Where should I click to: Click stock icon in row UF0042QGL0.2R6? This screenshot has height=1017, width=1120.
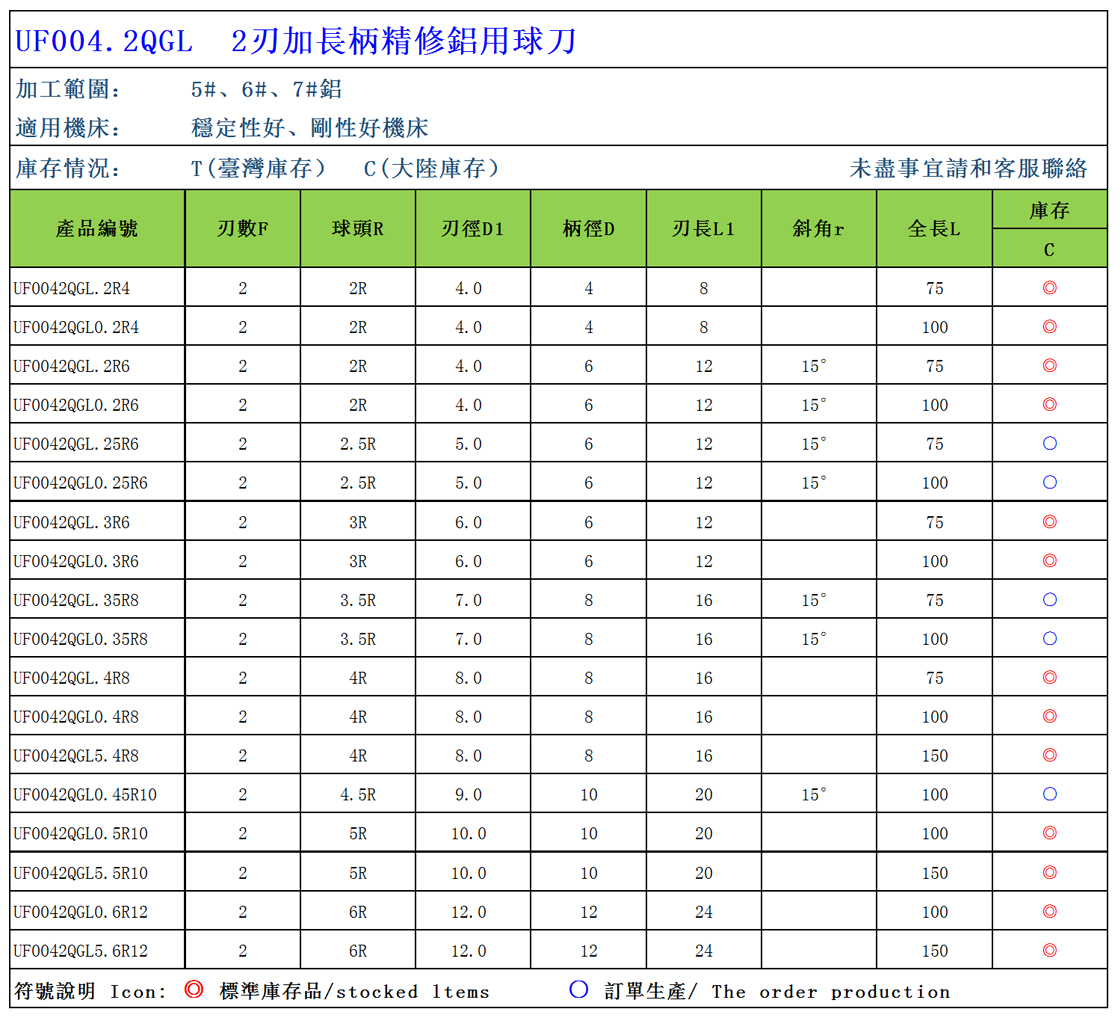tap(1049, 404)
